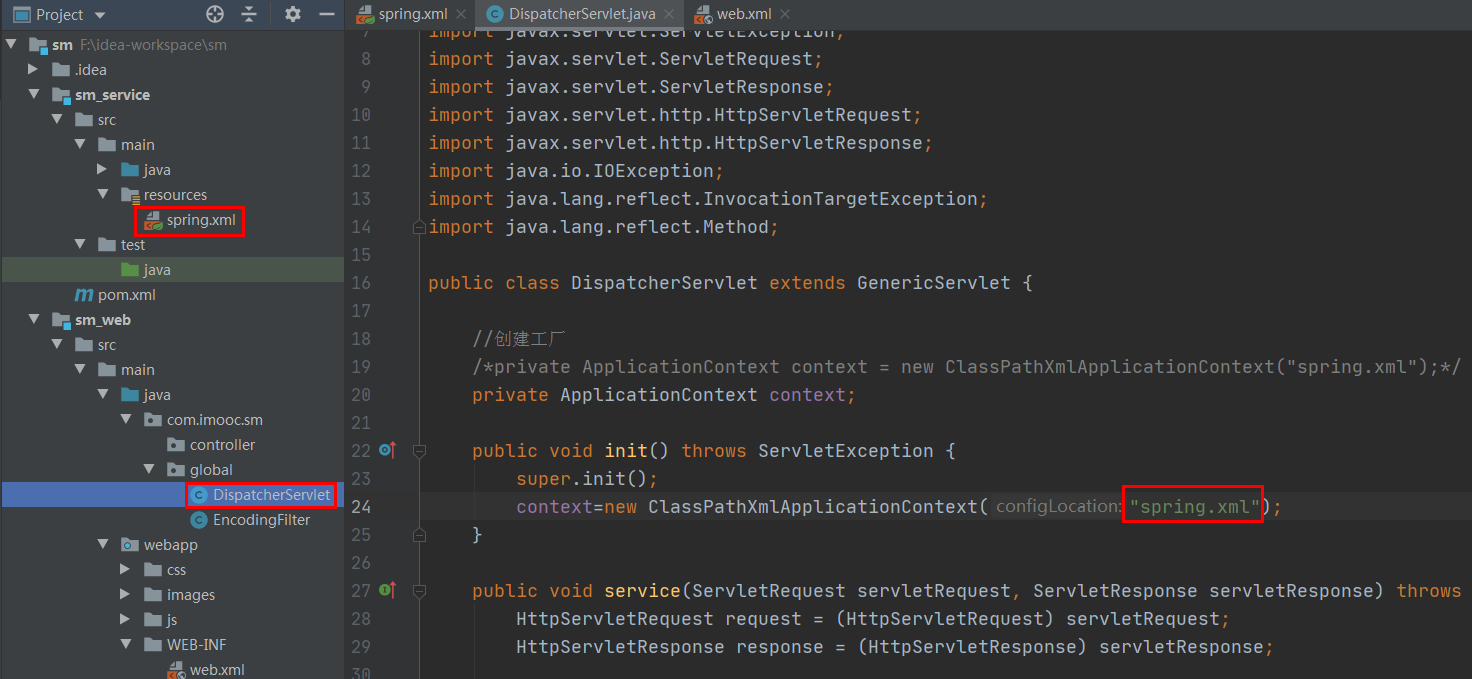Expand the .idea folder arrow
The width and height of the screenshot is (1472, 679).
[x=34, y=70]
